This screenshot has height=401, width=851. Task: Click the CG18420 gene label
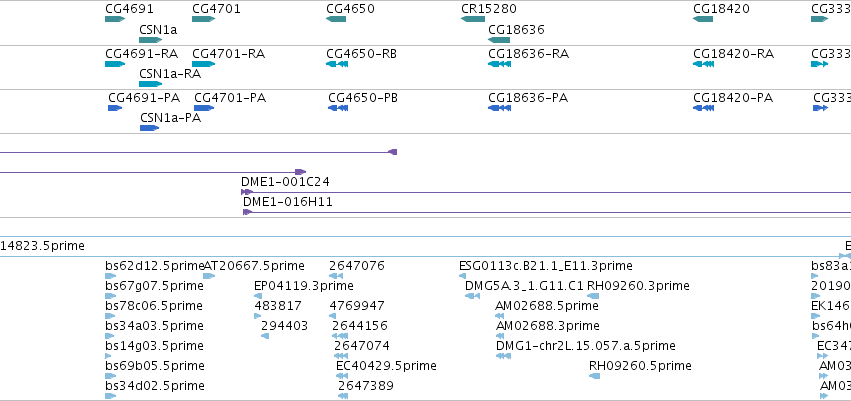click(721, 9)
